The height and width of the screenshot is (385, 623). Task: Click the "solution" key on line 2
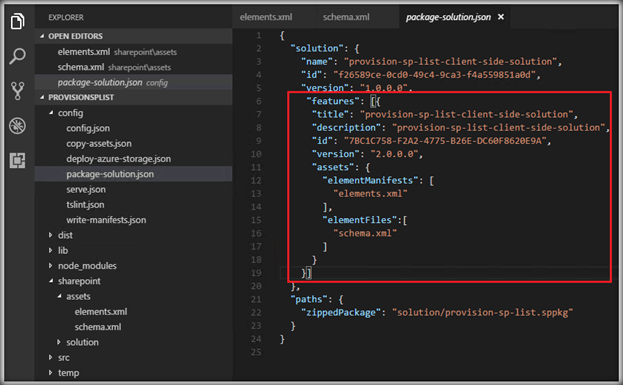317,48
